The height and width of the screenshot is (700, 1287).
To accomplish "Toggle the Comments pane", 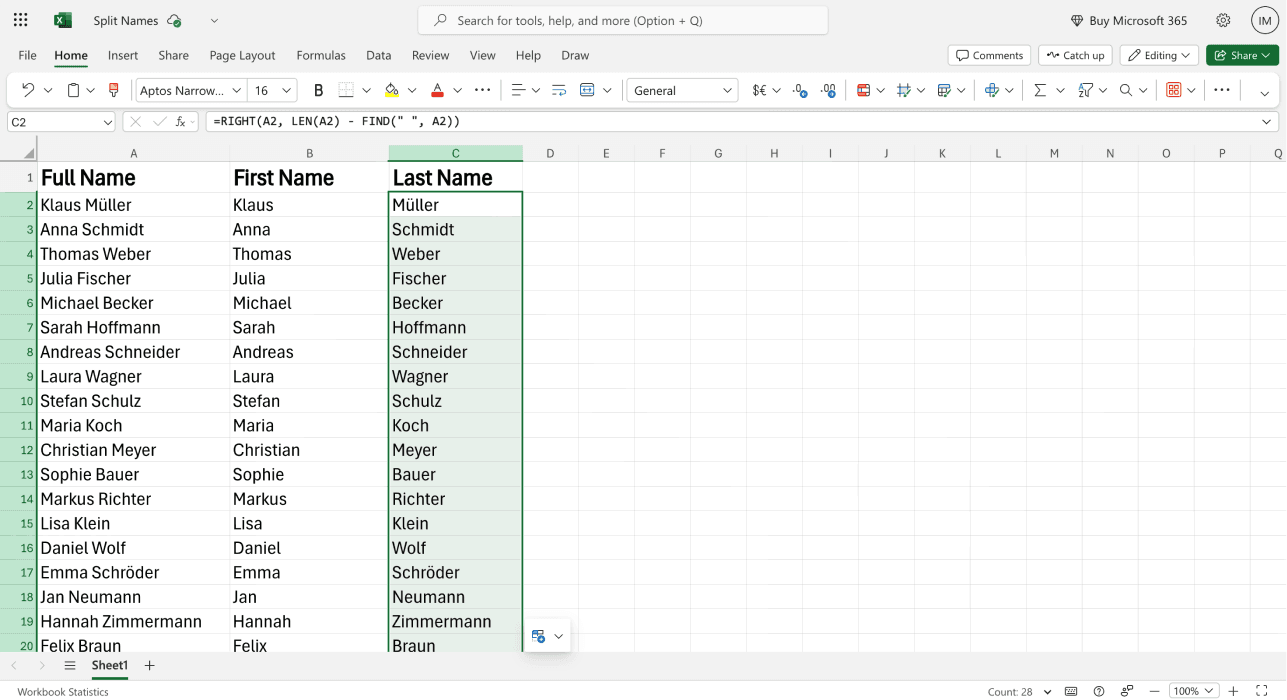I will tap(988, 55).
